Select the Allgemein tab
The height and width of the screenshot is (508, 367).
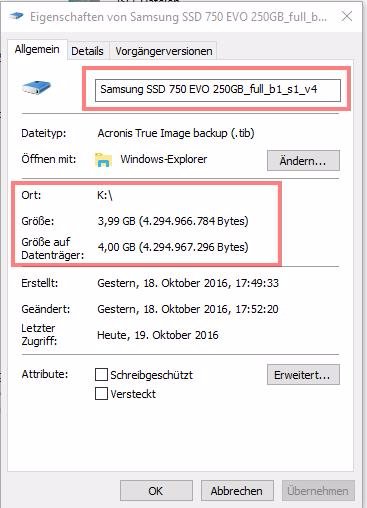[x=37, y=50]
